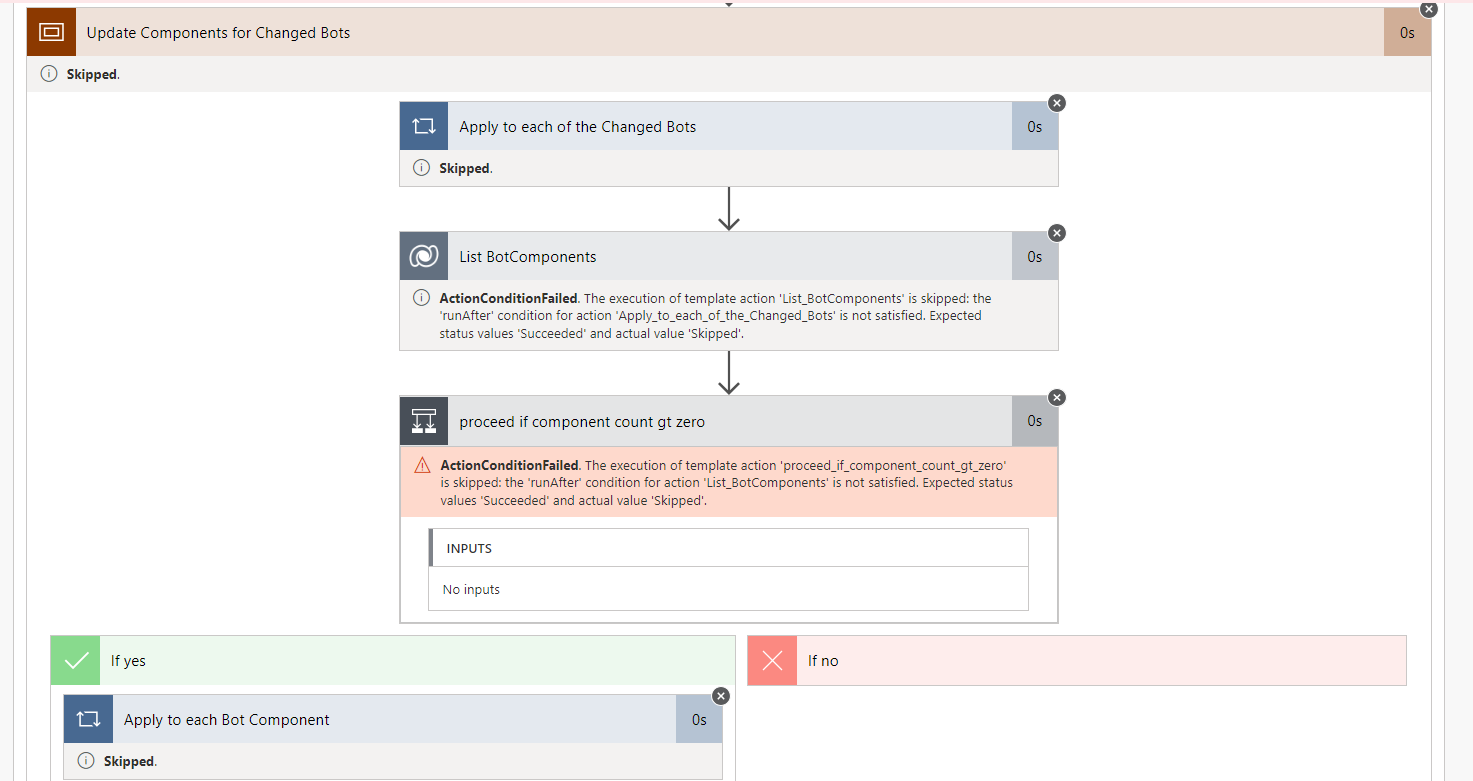Click the Apply to each loop icon
The height and width of the screenshot is (781, 1473).
pos(423,125)
